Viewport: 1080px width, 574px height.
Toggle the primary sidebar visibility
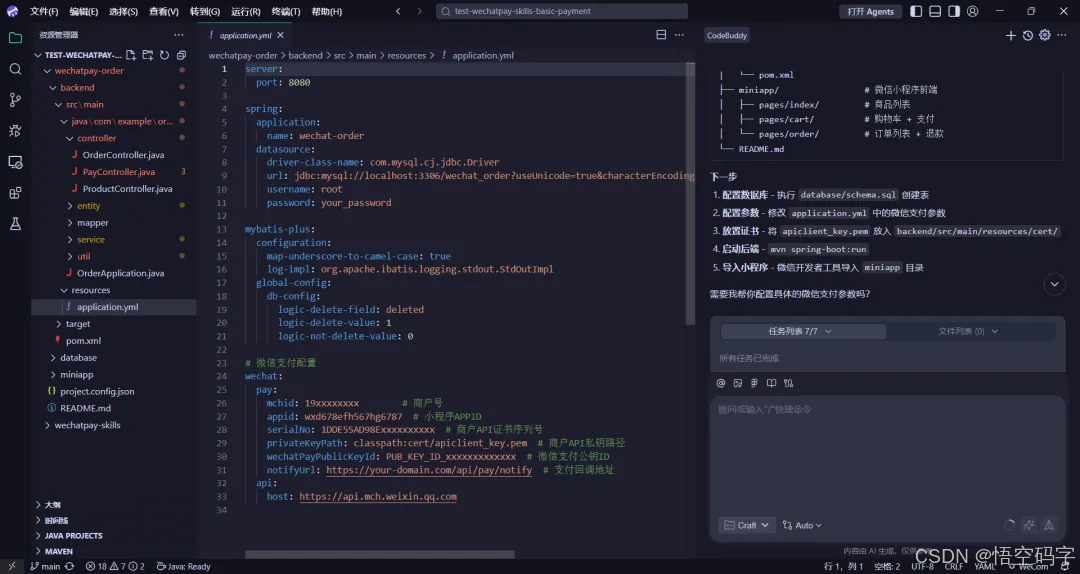click(x=916, y=11)
